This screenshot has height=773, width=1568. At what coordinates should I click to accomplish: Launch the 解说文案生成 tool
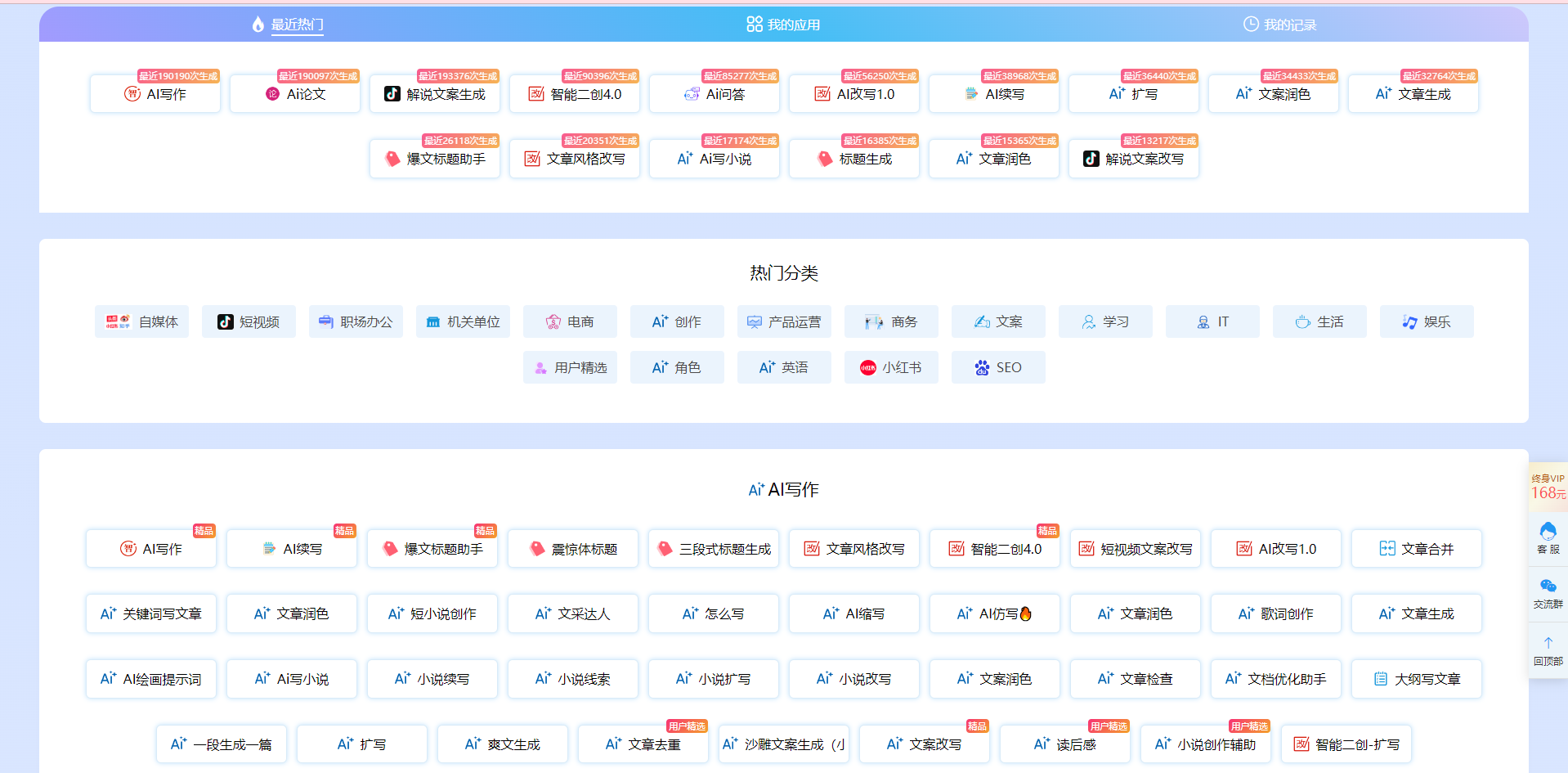pyautogui.click(x=435, y=94)
